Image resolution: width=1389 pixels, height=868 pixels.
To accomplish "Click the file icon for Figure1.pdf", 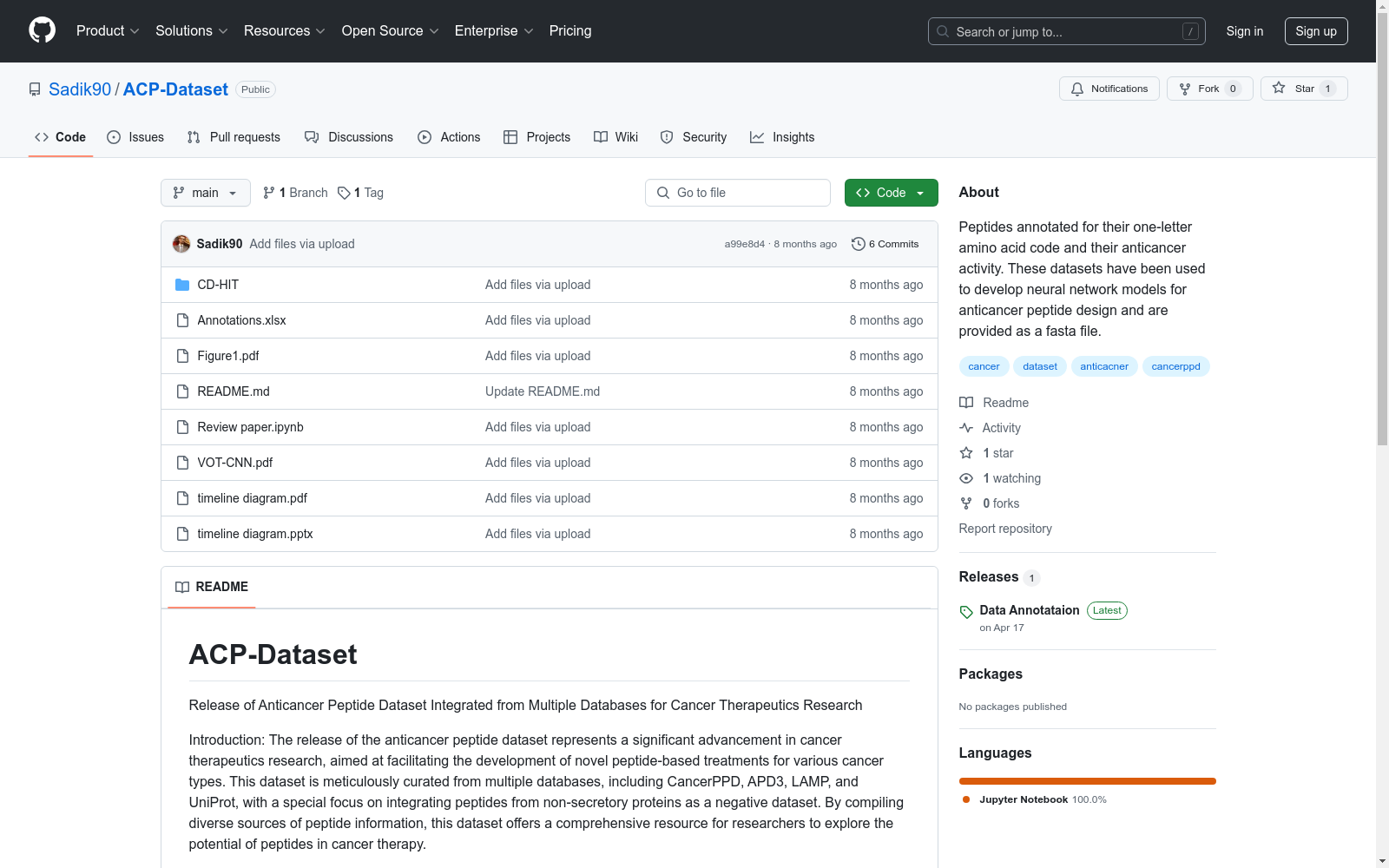I will [x=182, y=356].
